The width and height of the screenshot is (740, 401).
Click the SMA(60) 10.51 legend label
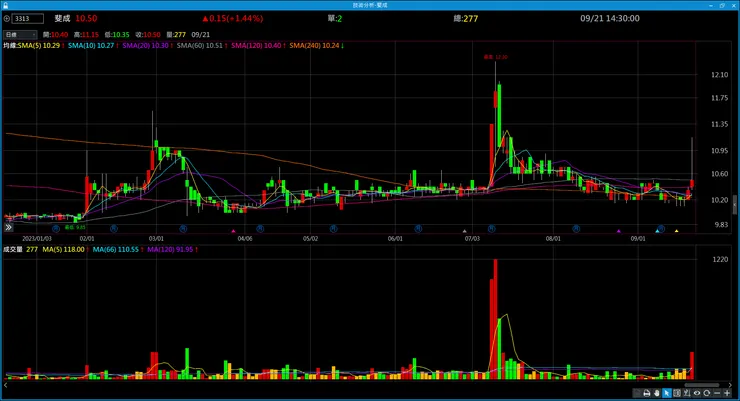(200, 46)
